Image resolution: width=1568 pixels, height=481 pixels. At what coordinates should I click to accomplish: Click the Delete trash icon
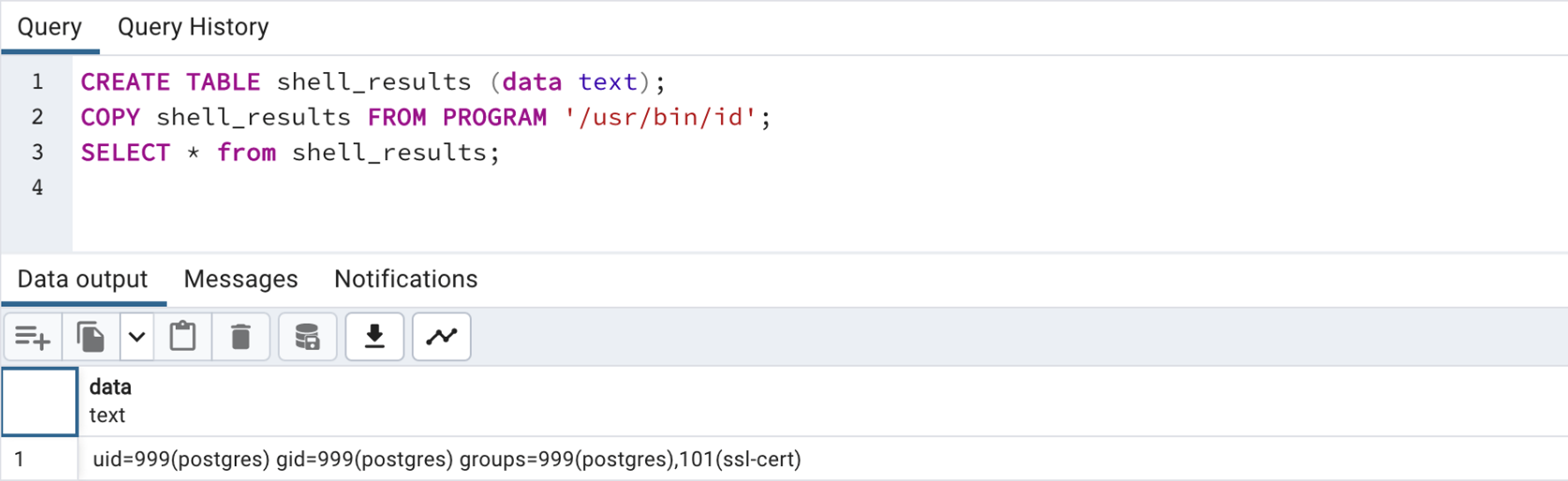[241, 336]
